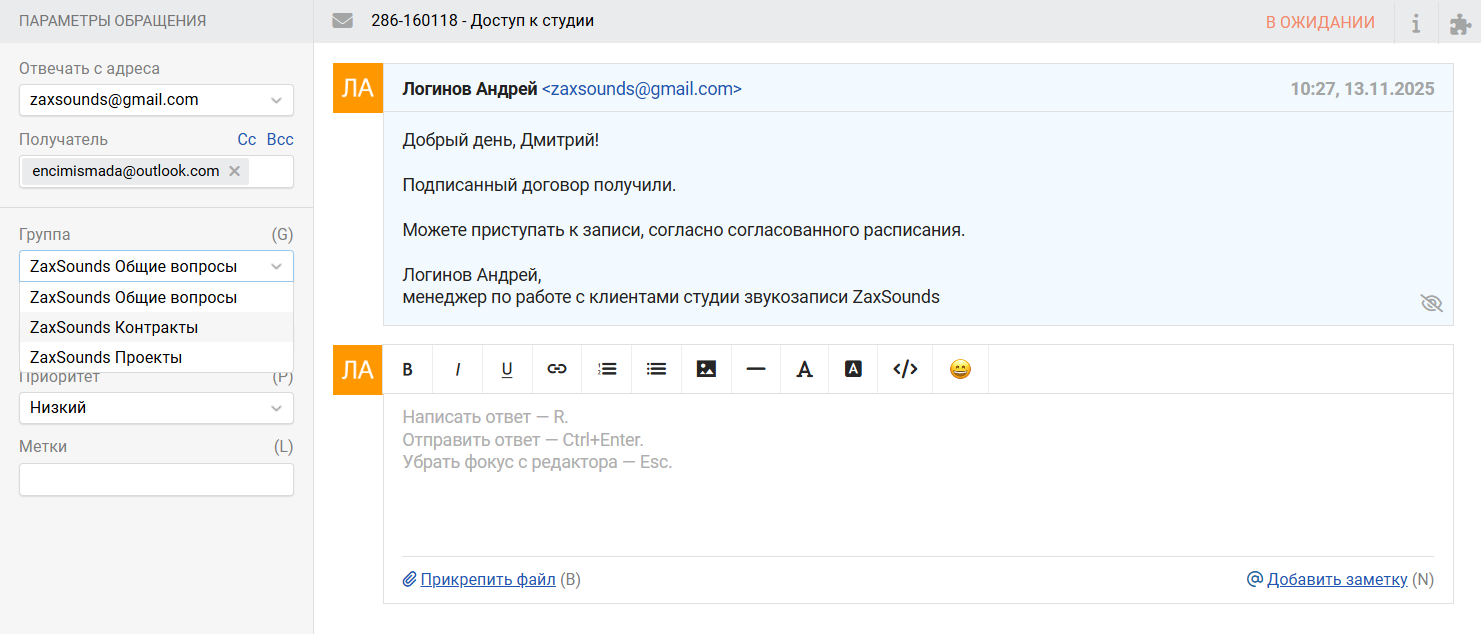Insert a hyperlink using link icon
1481x634 pixels.
click(557, 369)
